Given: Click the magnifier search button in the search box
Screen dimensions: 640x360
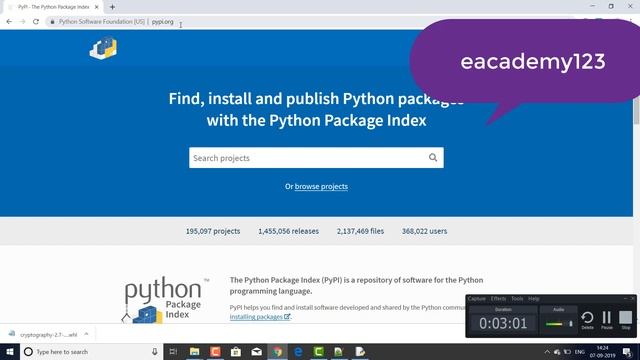Looking at the screenshot, I should point(433,158).
